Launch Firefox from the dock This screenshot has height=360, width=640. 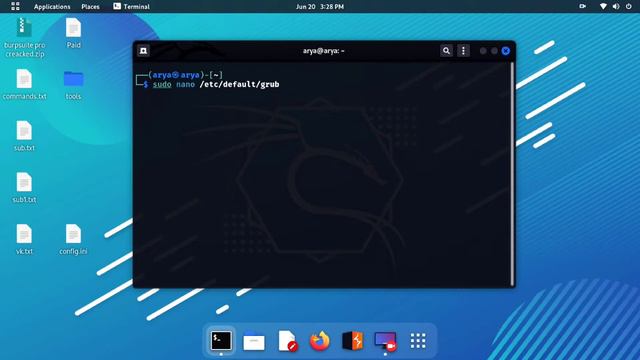point(320,341)
